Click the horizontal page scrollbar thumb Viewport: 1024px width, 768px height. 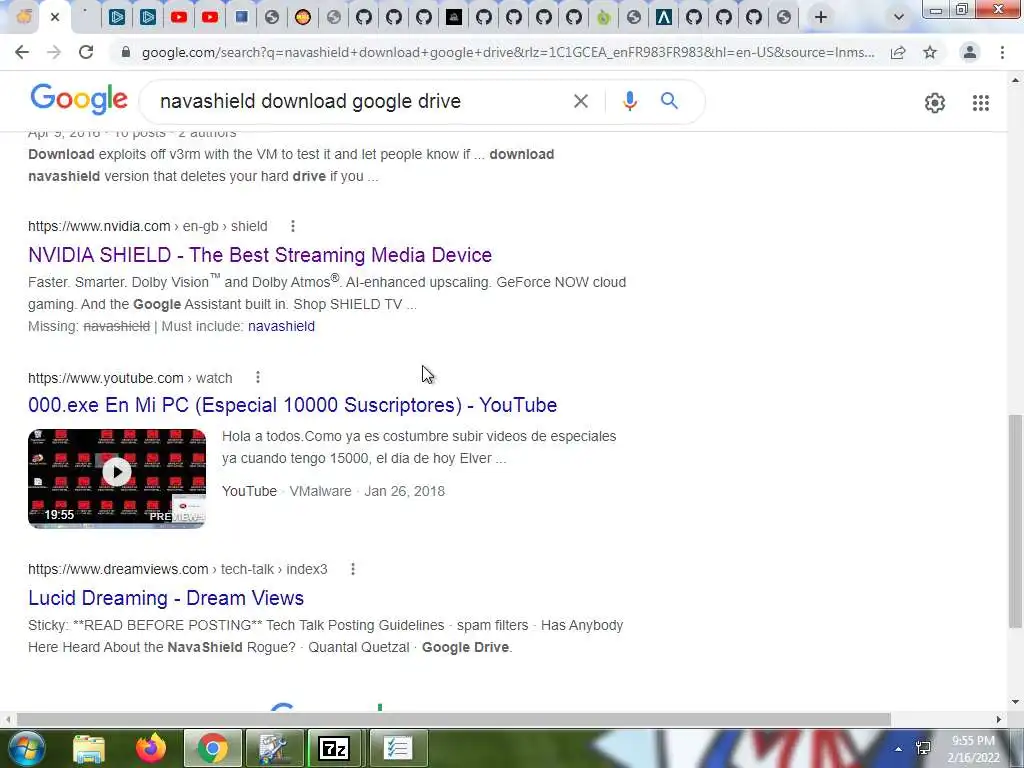click(x=453, y=719)
